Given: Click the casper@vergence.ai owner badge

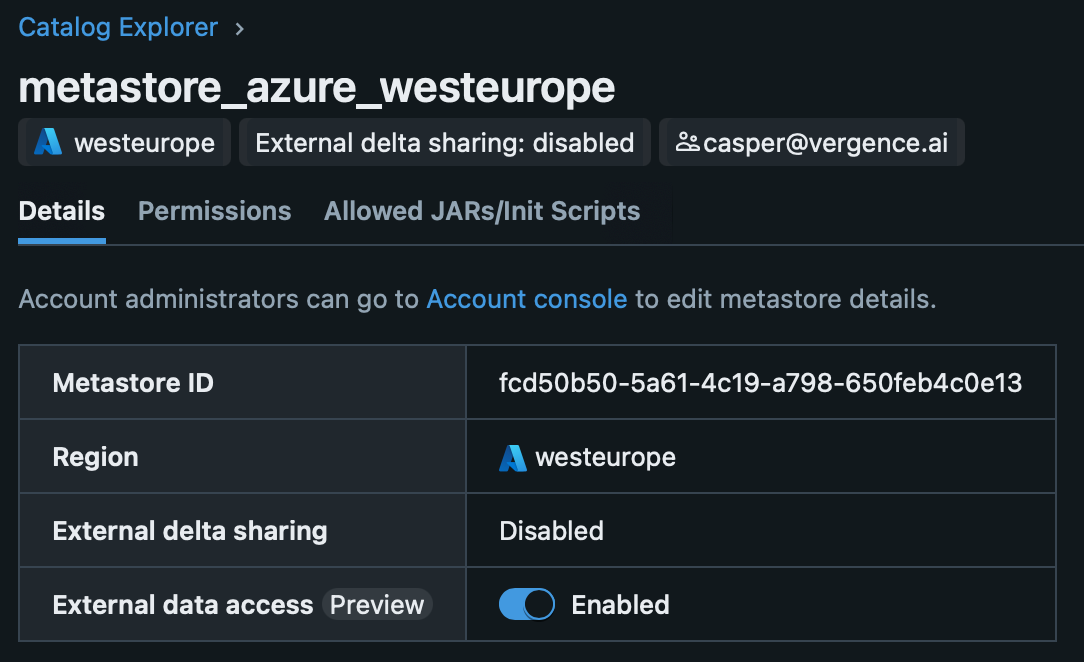Looking at the screenshot, I should (826, 143).
